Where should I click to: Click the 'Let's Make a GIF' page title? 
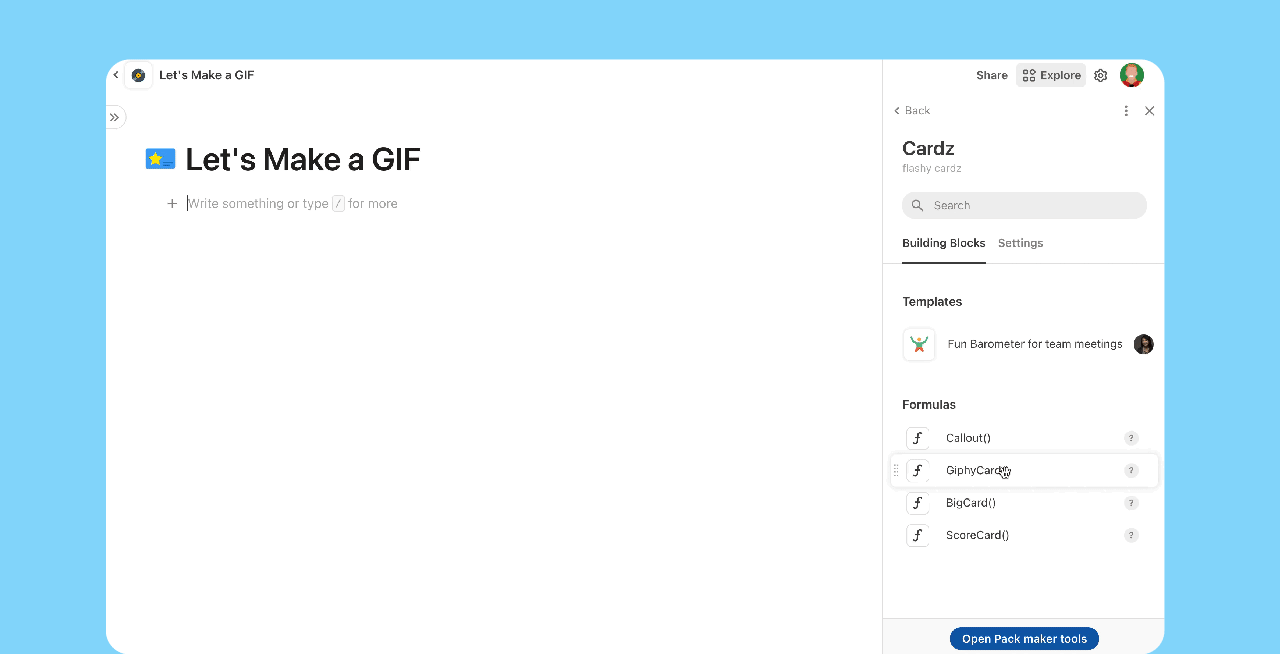click(303, 159)
